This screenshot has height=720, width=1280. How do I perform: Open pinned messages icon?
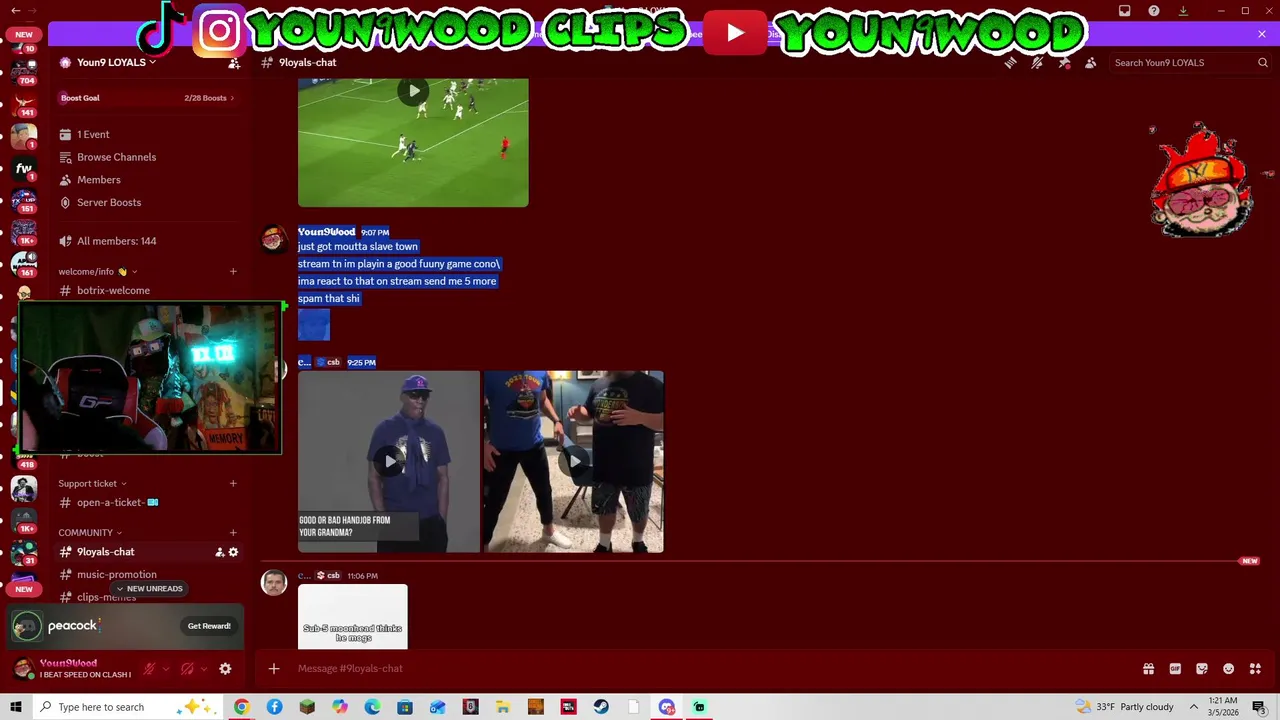click(x=1064, y=62)
